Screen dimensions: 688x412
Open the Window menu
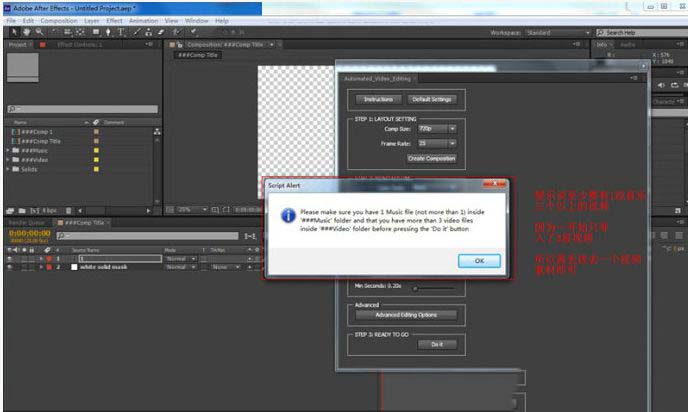[x=197, y=21]
